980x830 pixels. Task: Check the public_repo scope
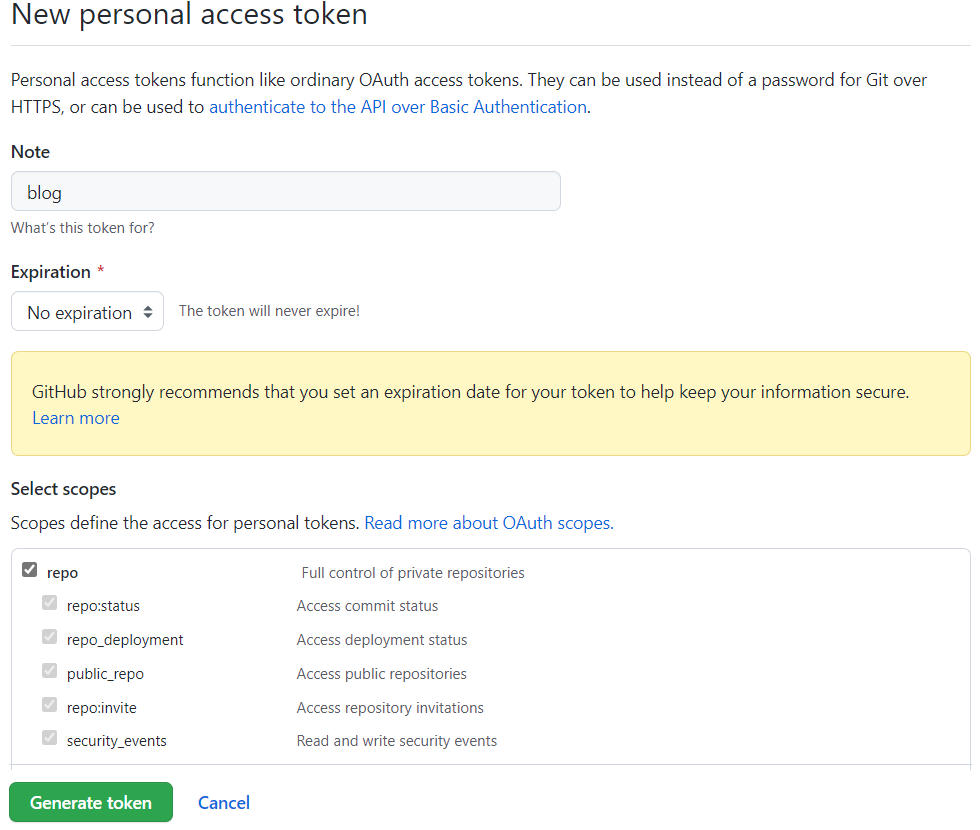[x=49, y=670]
